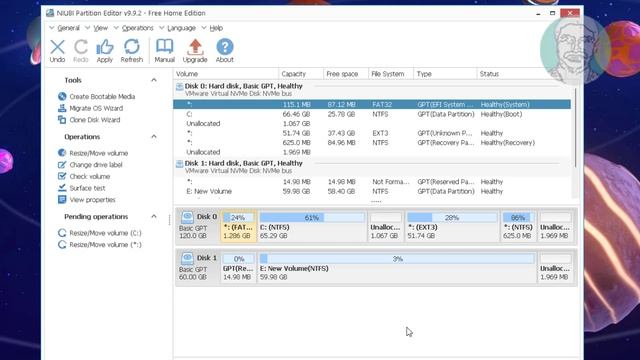Select the Unallocated 1.969 MB row
Screen dimensions: 640x360
[372, 152]
